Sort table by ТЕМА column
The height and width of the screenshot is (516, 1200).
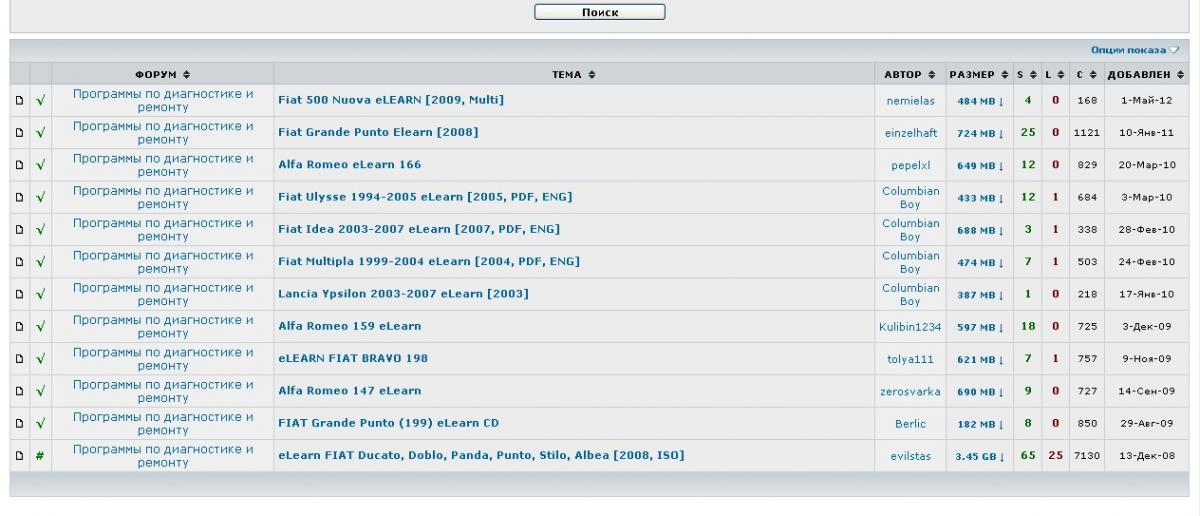(x=574, y=75)
